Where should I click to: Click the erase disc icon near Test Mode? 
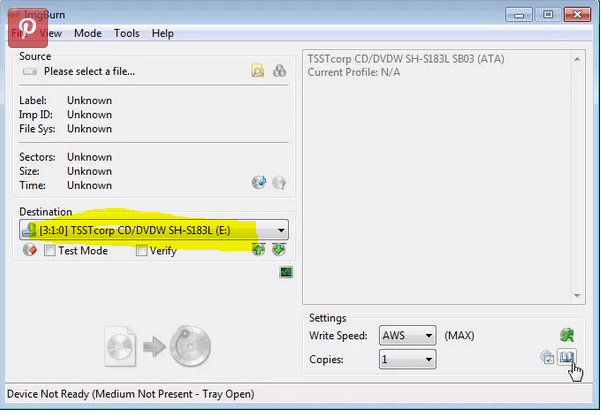(x=30, y=250)
